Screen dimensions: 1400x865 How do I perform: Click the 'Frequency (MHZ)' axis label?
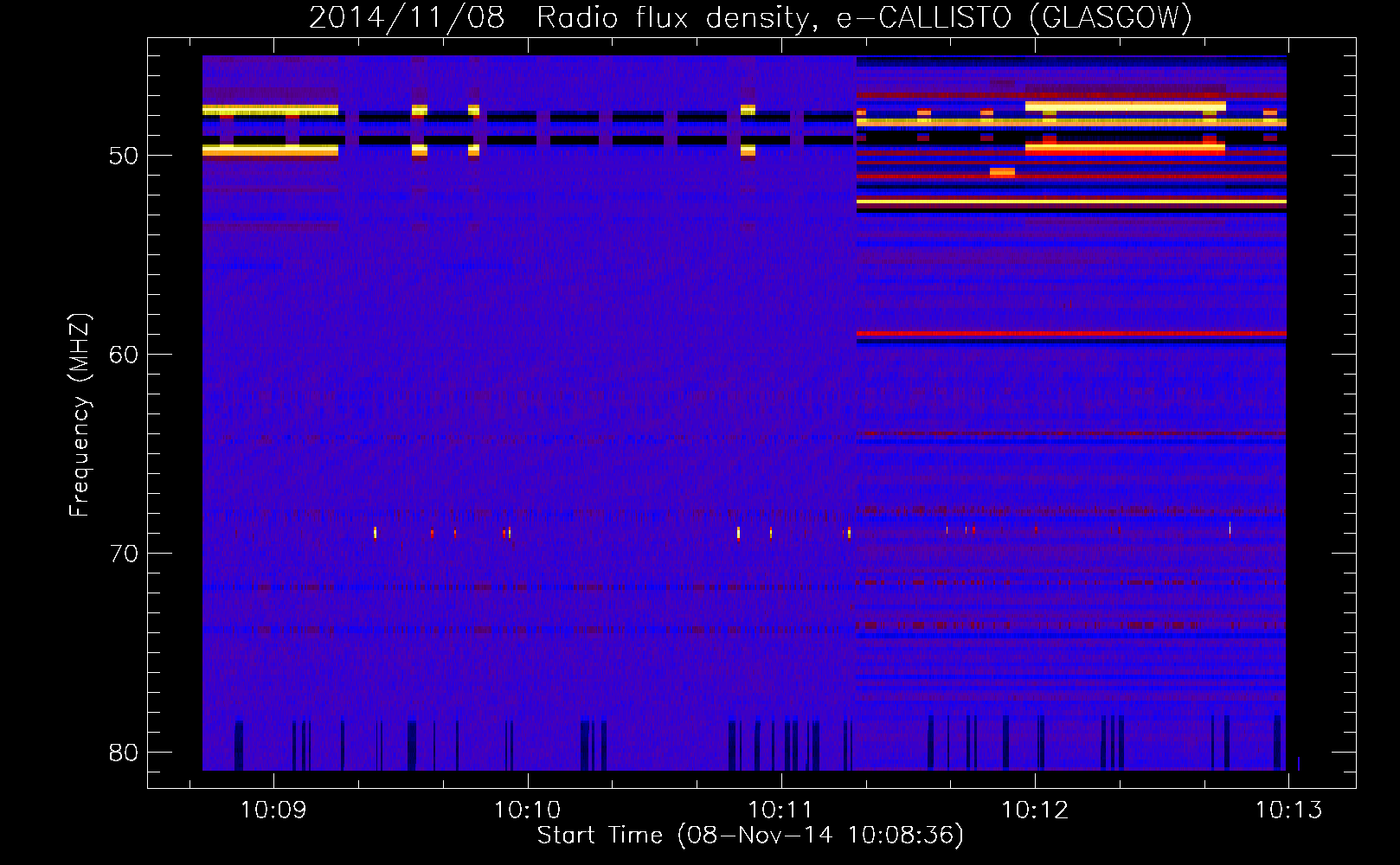(80, 415)
